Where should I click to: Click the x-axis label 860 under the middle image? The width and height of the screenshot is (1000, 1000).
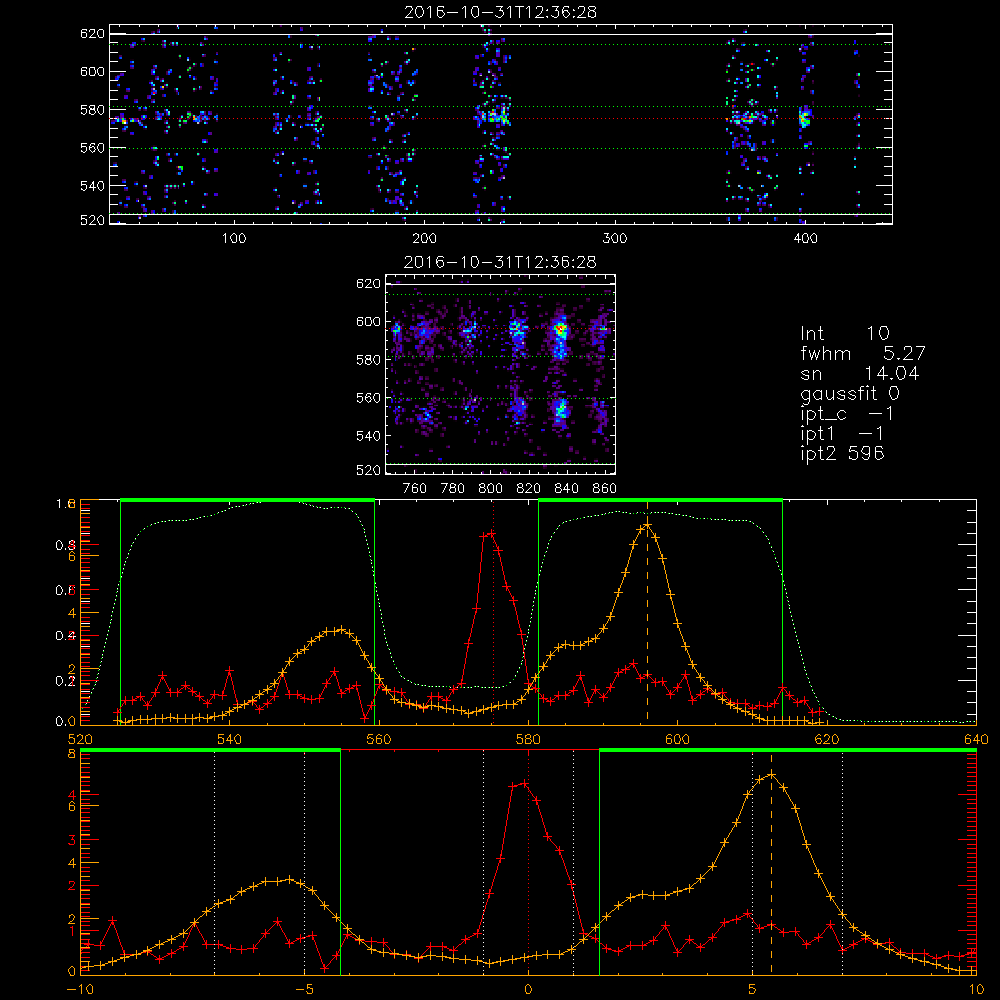point(604,489)
